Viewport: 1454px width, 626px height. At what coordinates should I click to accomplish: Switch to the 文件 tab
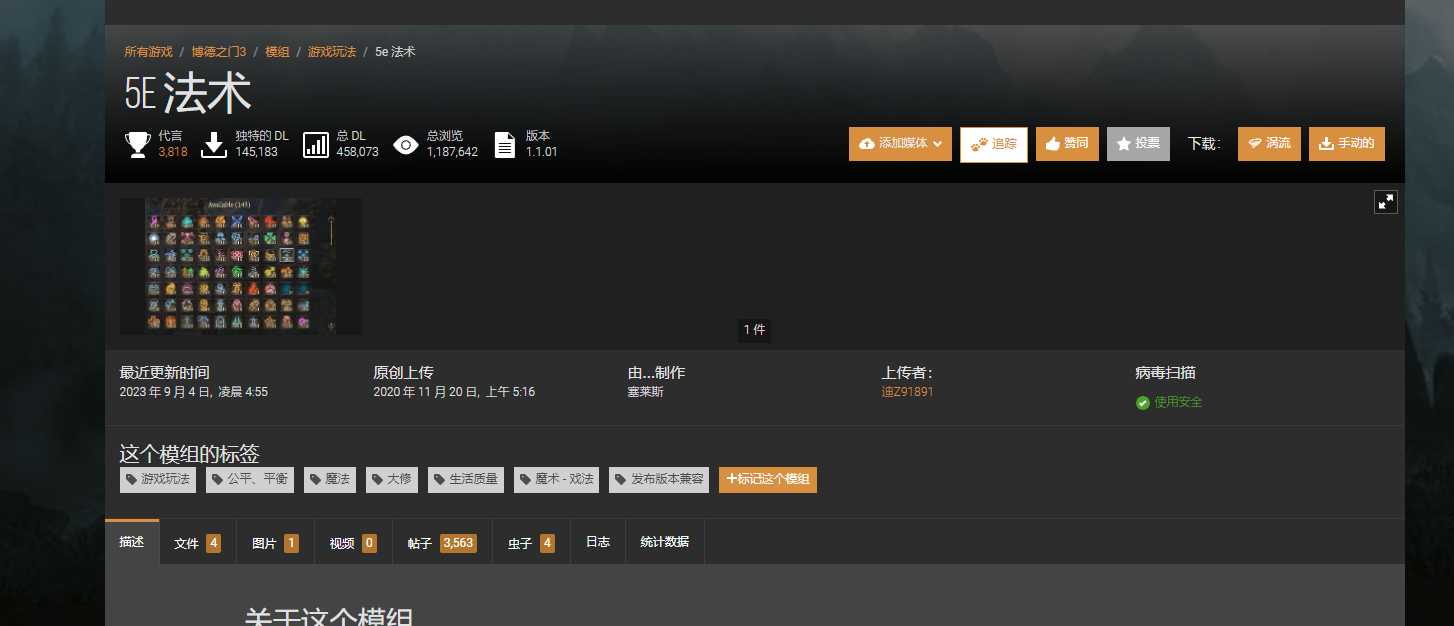[197, 543]
